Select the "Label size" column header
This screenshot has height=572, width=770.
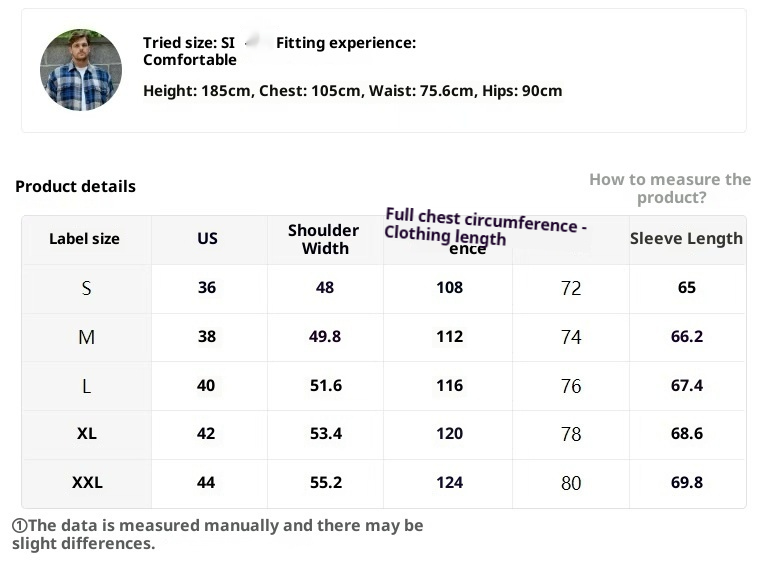click(x=84, y=239)
